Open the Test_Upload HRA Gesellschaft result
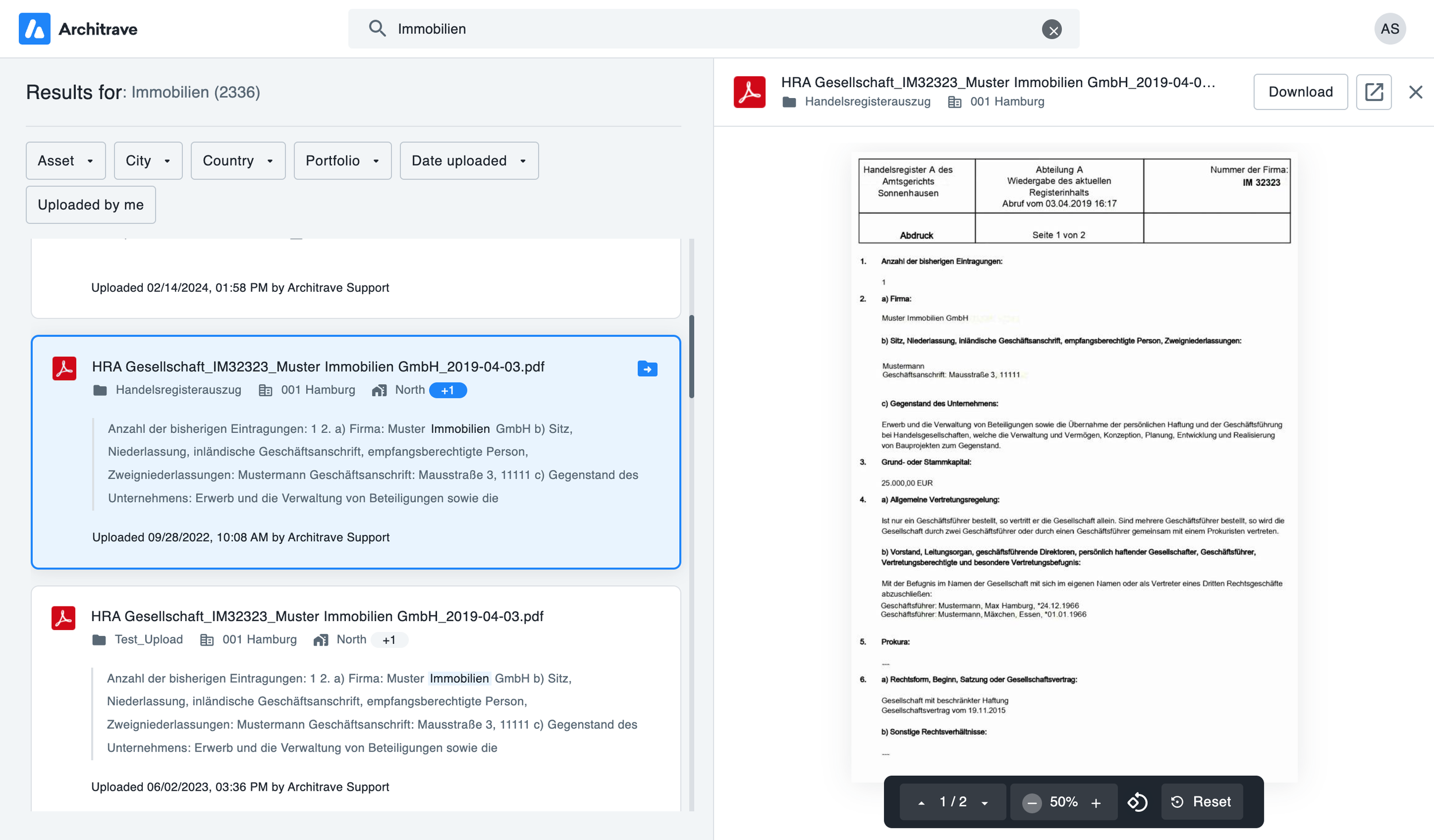This screenshot has width=1434, height=840. coord(317,616)
